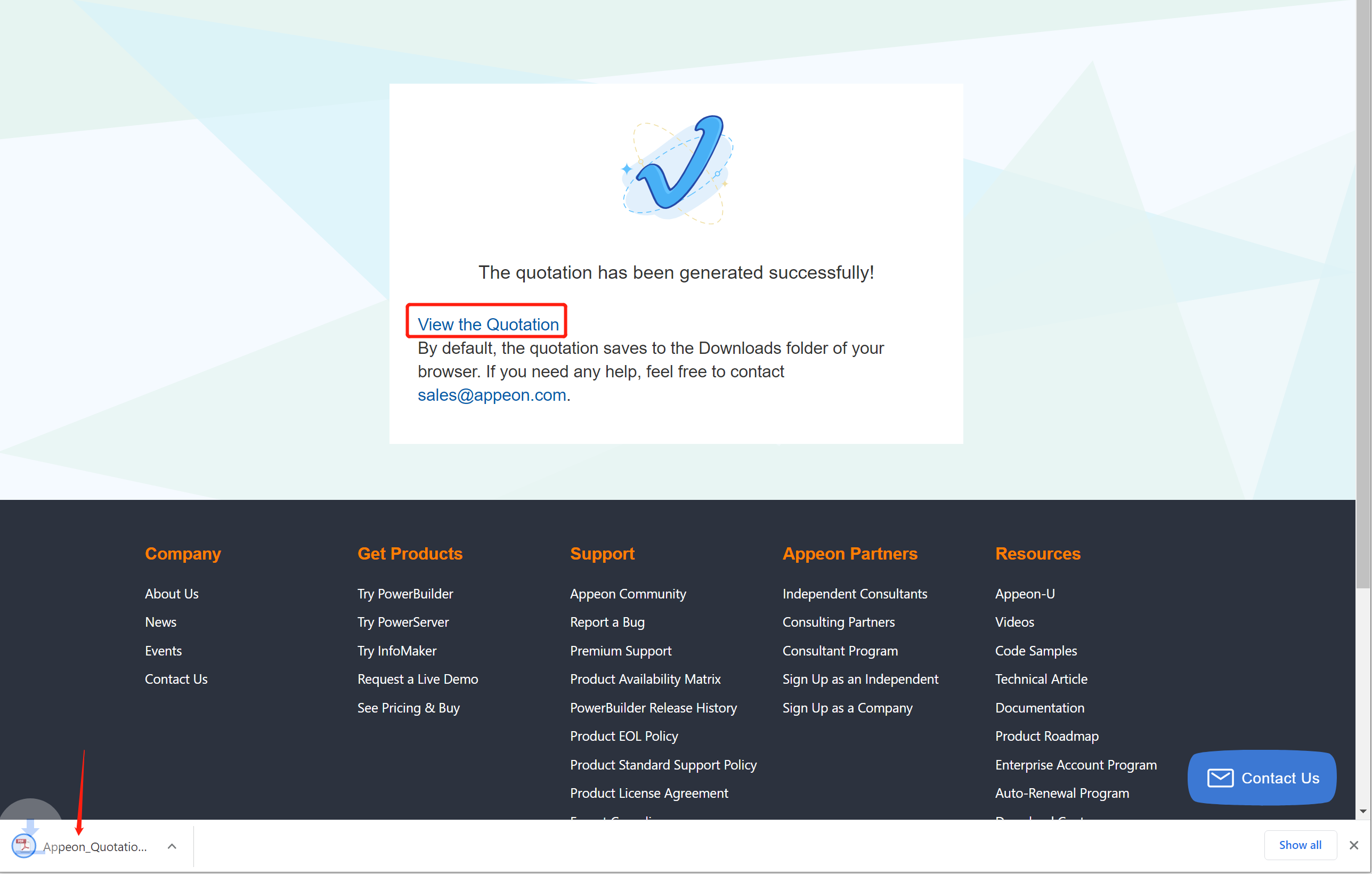View Product Roadmap link

click(x=1046, y=735)
